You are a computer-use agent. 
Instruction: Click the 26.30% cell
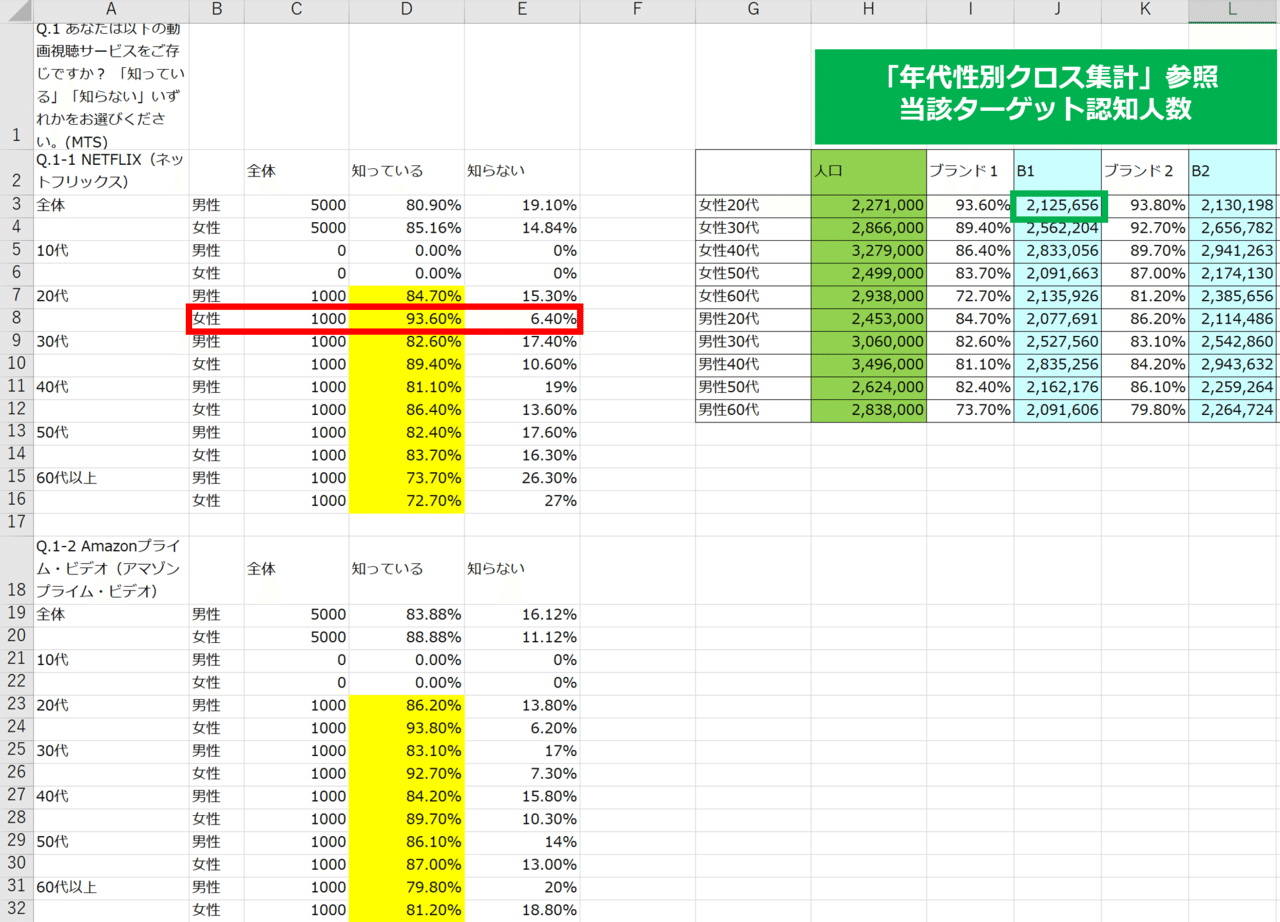click(x=522, y=478)
